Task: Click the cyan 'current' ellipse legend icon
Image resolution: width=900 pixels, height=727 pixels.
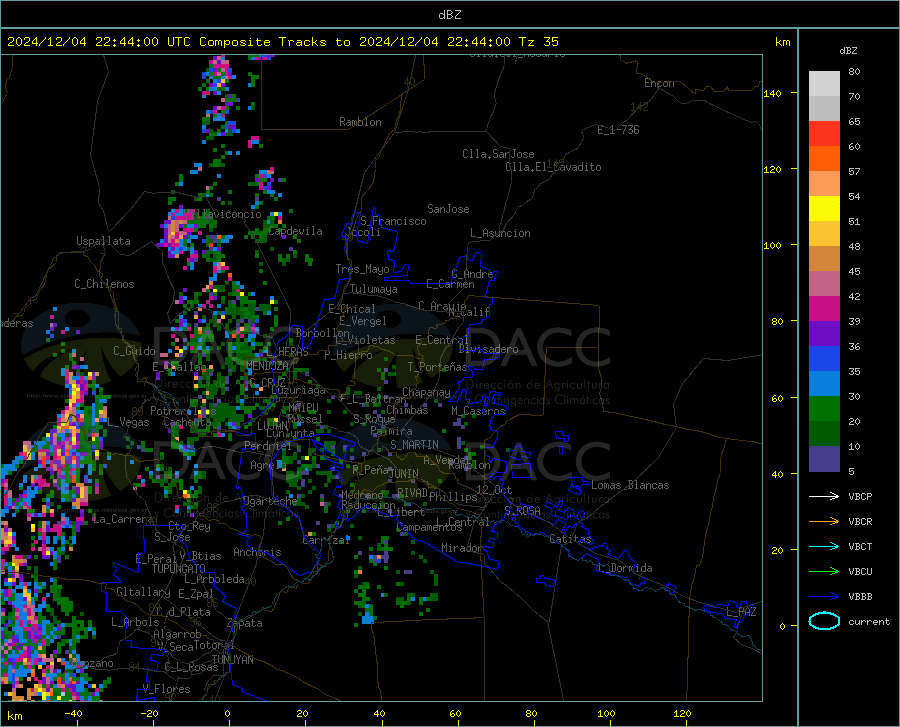Action: tap(824, 621)
